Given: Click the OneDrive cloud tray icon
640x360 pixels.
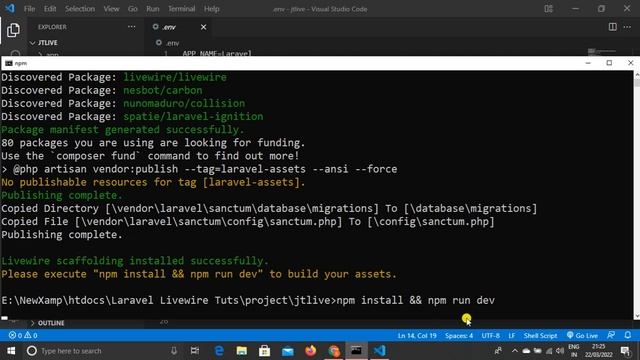Looking at the screenshot, I should (527, 351).
